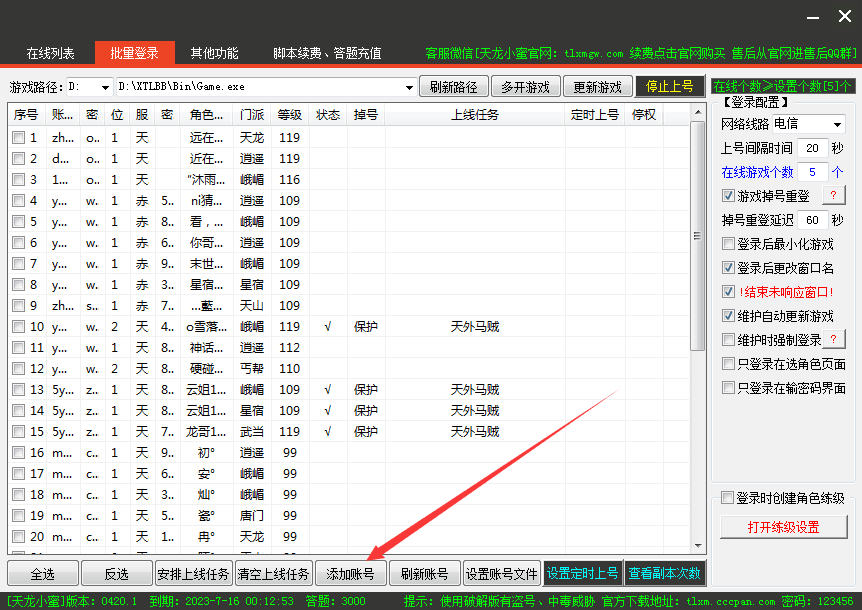
Task: Click the 门派 column header
Action: [x=252, y=115]
